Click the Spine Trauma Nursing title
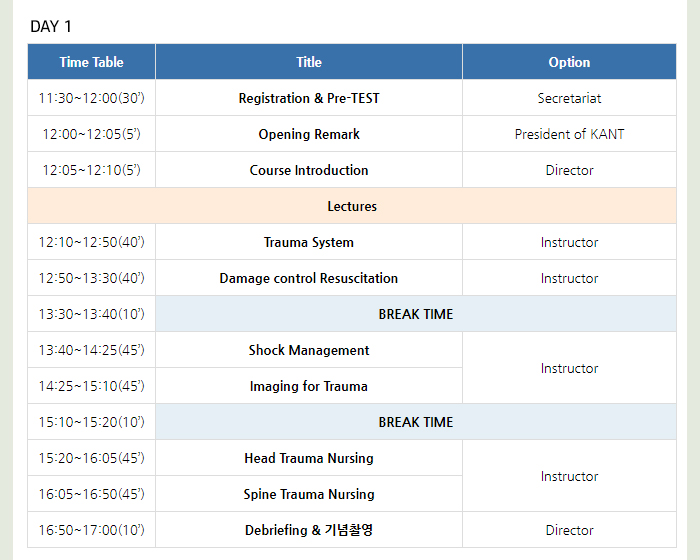The width and height of the screenshot is (700, 560). pos(309,494)
